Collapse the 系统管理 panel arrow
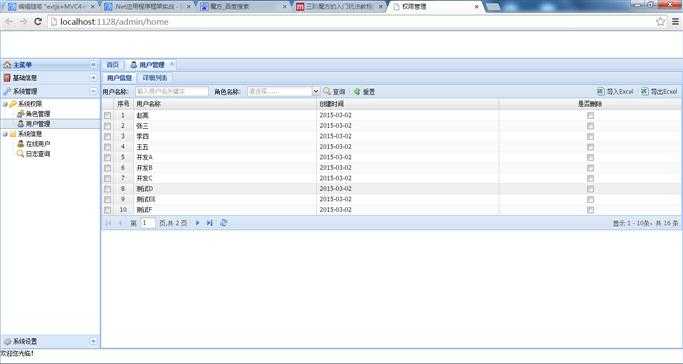The width and height of the screenshot is (683, 364). [93, 91]
